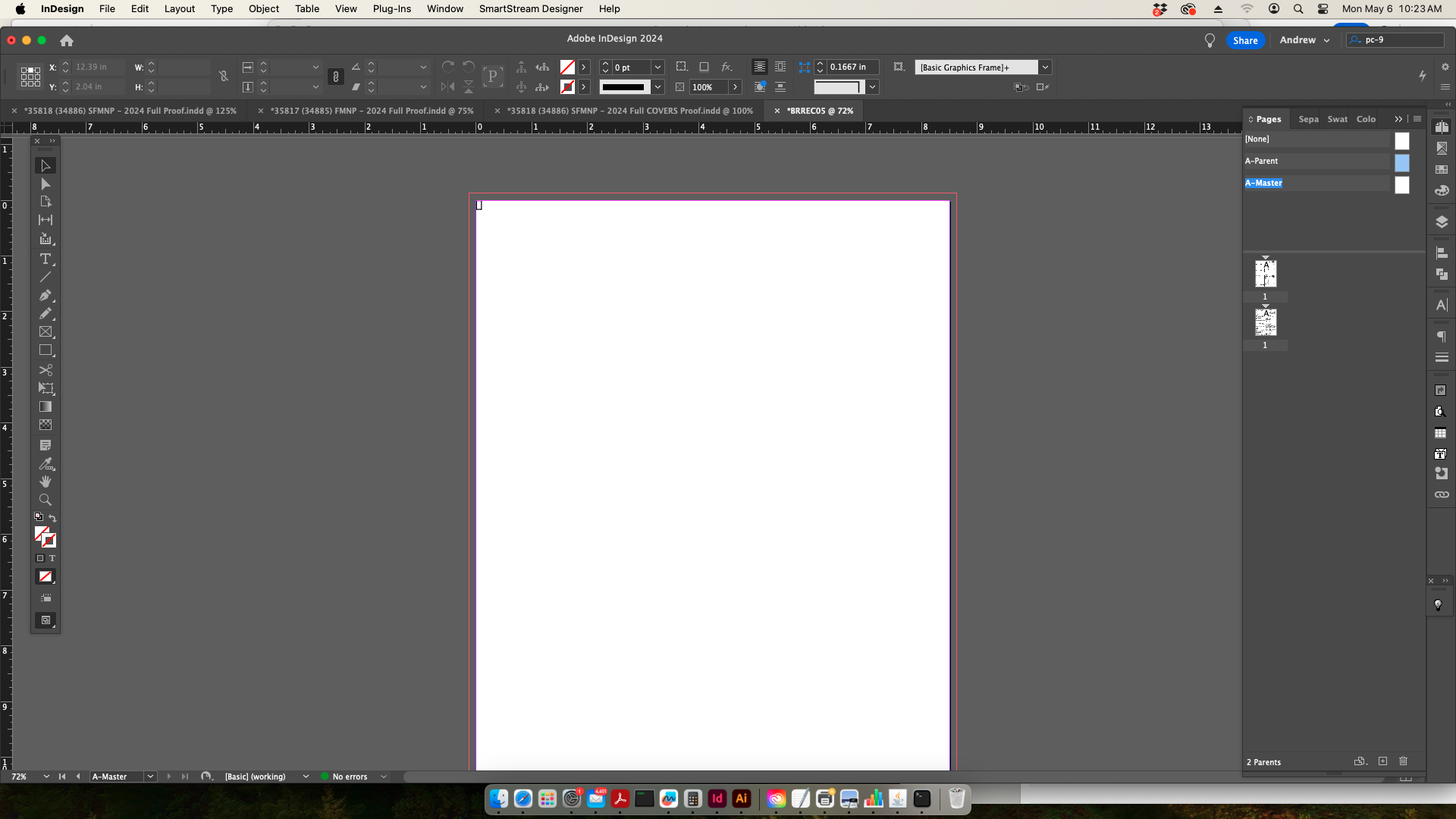Click the A-Parent color swatch in Pages

click(x=1401, y=162)
